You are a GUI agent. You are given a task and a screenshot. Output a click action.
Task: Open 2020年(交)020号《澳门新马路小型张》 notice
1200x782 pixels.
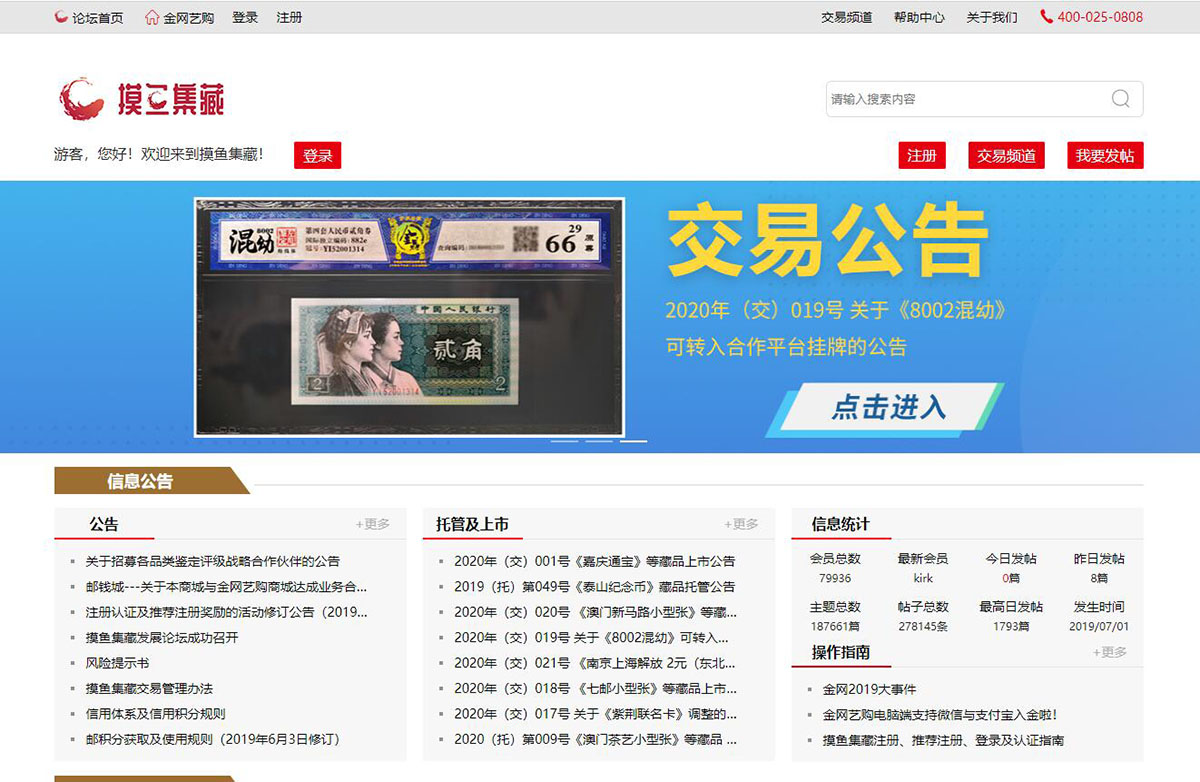596,612
